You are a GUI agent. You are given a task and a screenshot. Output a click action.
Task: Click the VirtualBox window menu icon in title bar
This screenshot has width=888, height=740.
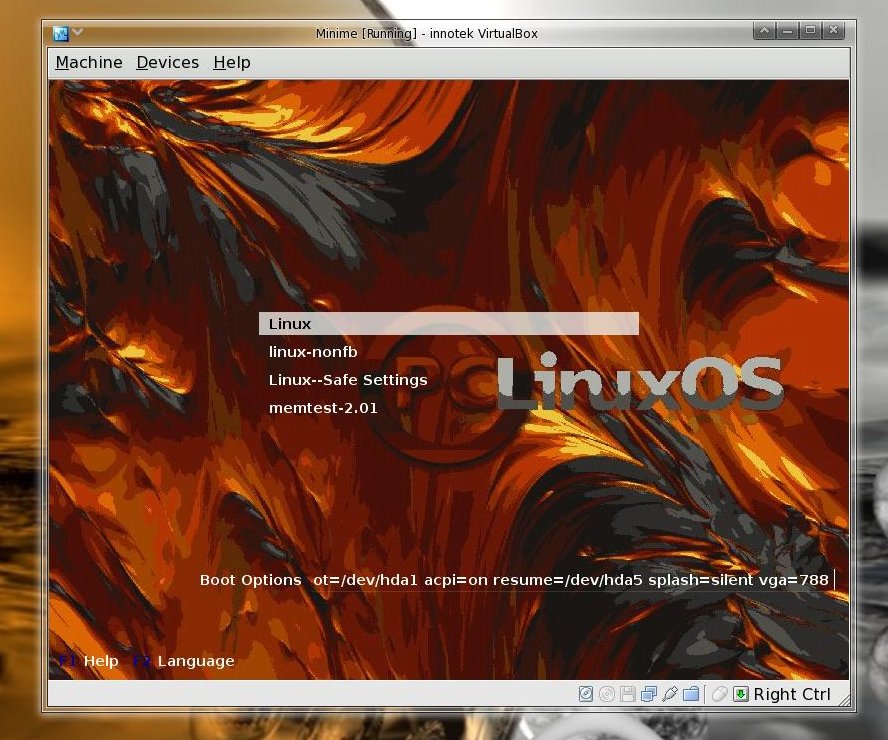point(61,34)
